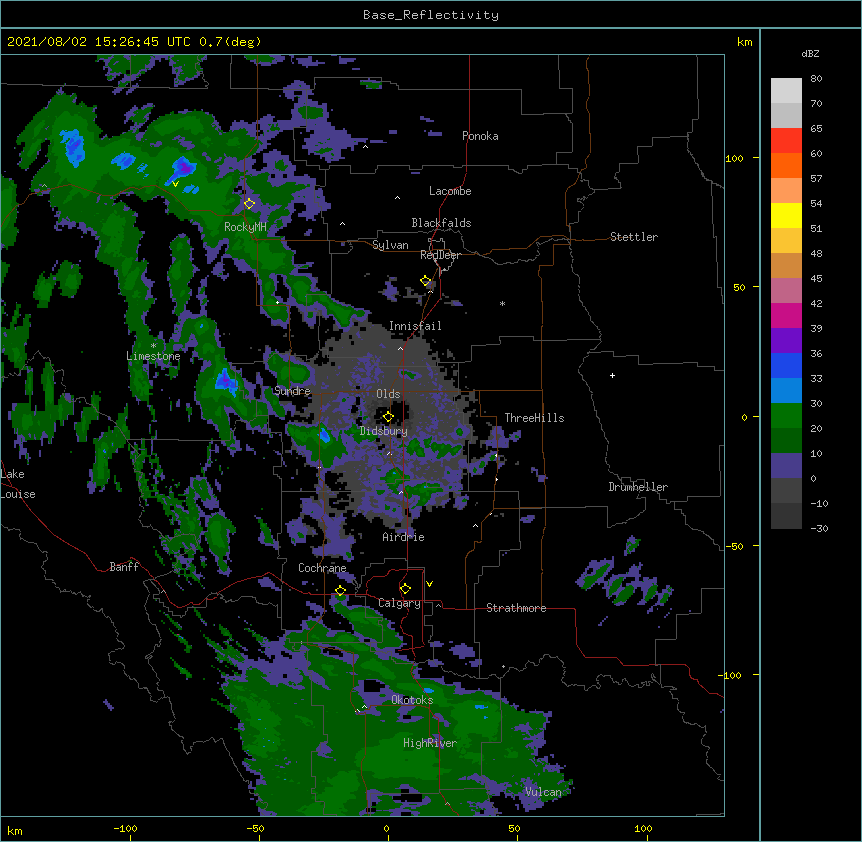This screenshot has height=842, width=862.
Task: Click the Innisfail city label
Action: pyautogui.click(x=415, y=326)
